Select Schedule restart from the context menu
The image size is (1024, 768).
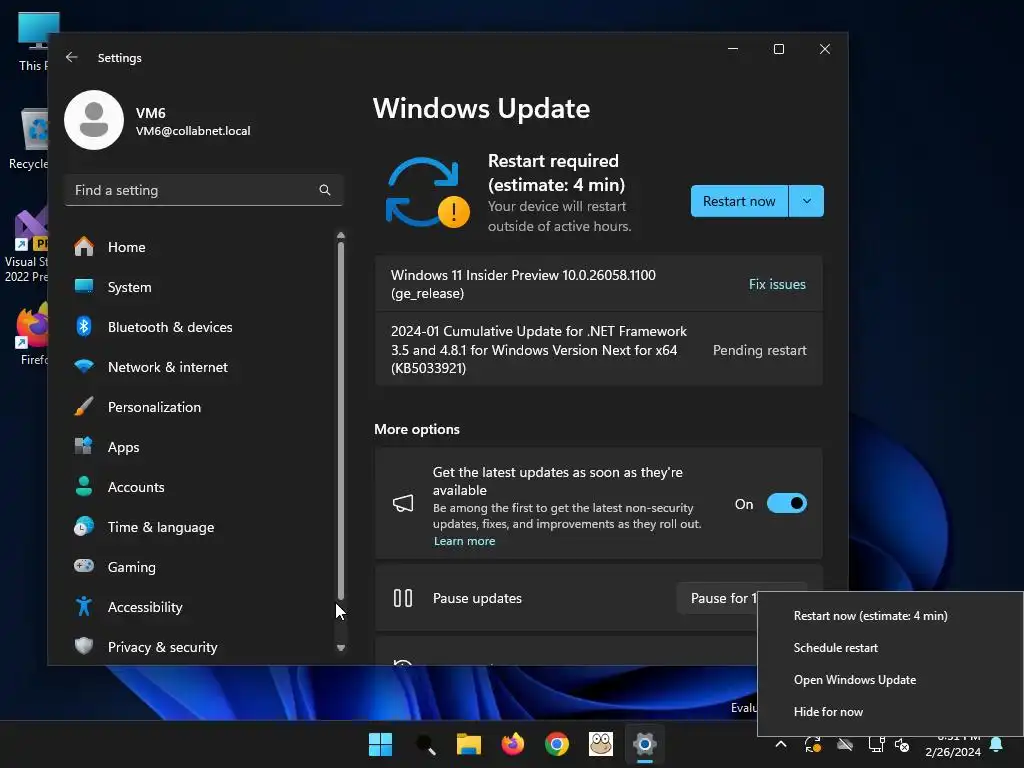[835, 648]
